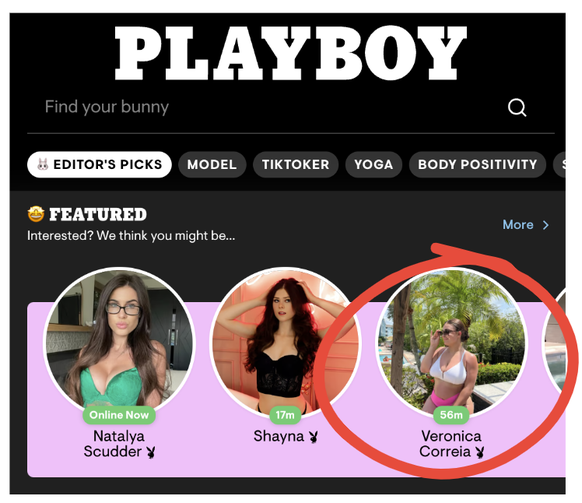Click bunny logo next to Natalya Scudder
This screenshot has height=503, width=582.
(150, 452)
